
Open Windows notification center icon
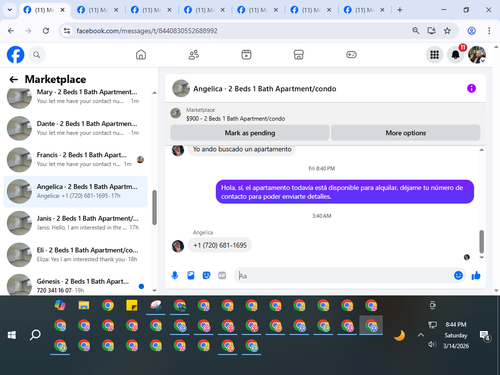484,335
